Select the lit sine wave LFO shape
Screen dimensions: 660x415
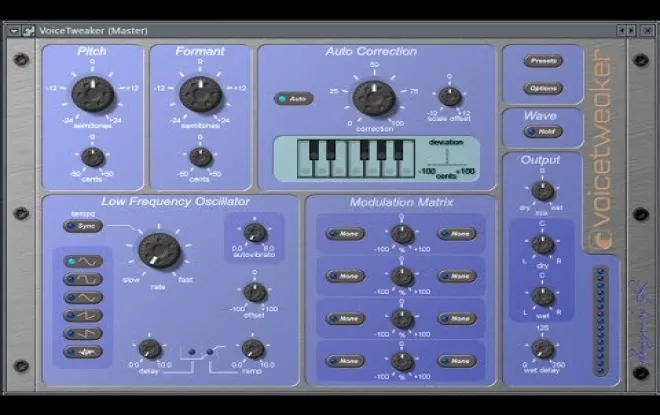click(x=83, y=261)
